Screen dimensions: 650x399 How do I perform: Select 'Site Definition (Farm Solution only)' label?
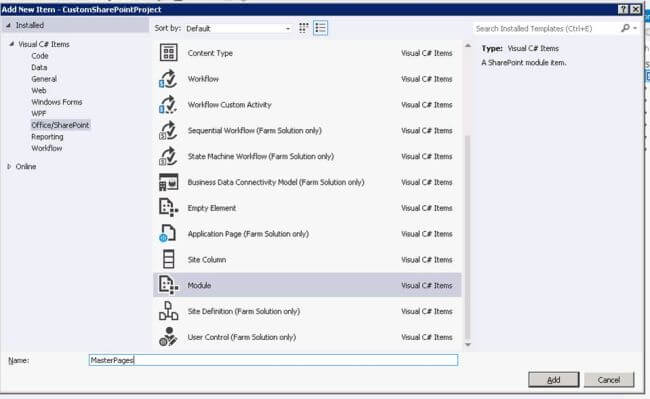(243, 311)
